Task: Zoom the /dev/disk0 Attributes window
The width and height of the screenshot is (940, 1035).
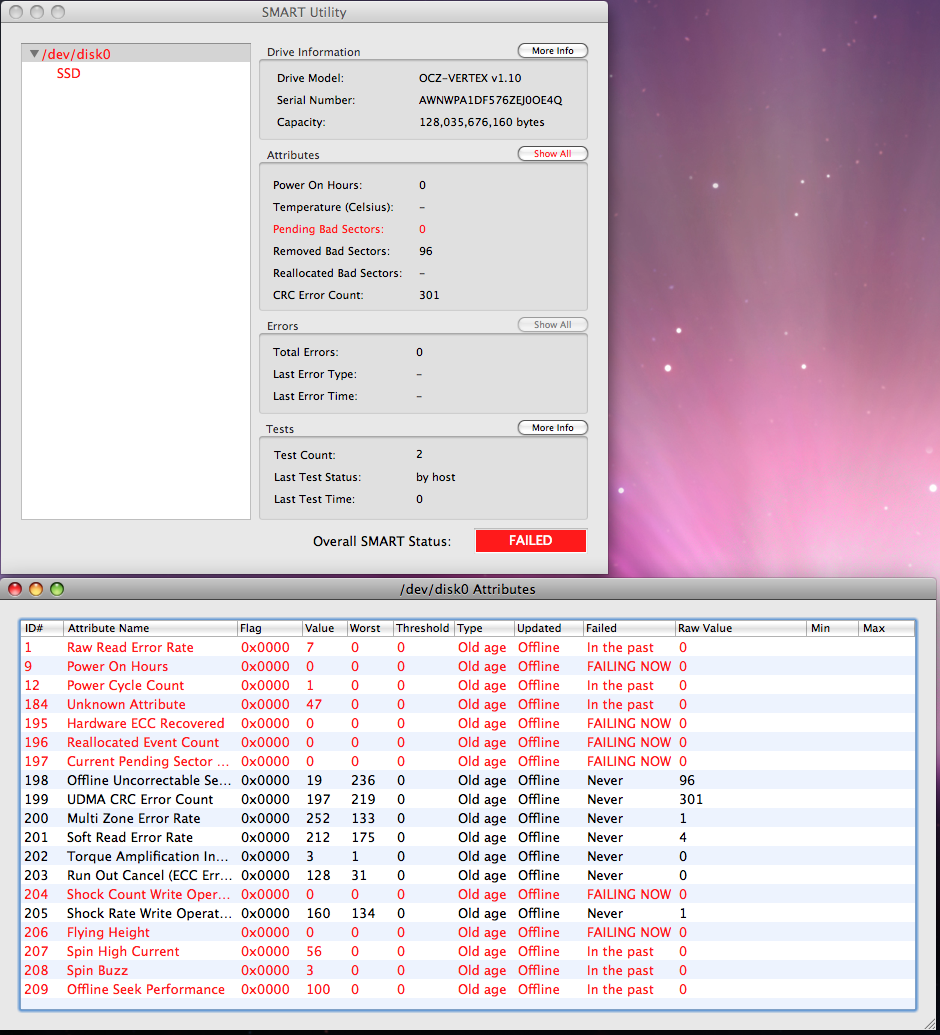Action: (x=57, y=589)
